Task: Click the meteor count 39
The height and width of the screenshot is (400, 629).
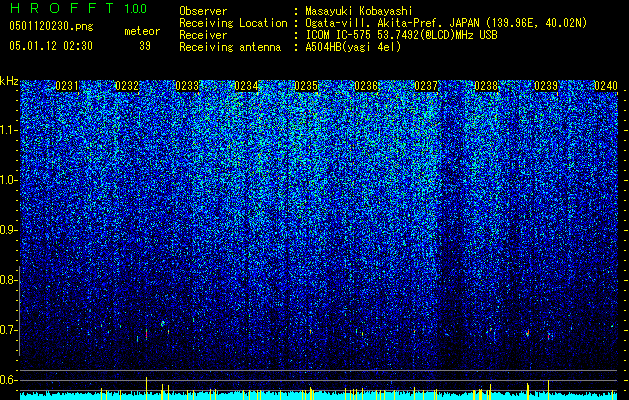Action: click(145, 46)
